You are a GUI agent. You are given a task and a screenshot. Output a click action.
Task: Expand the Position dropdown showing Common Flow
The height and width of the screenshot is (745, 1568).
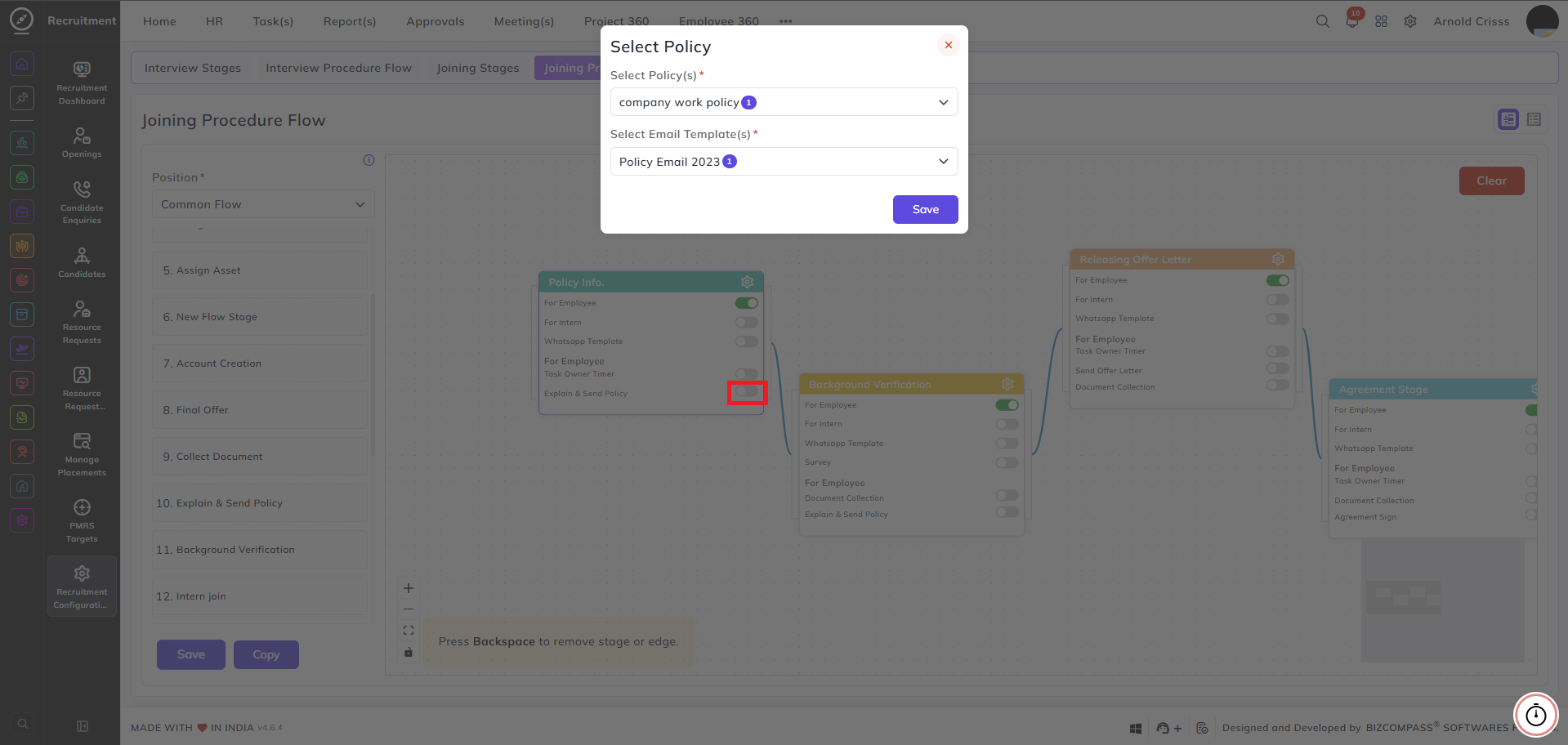tap(263, 204)
